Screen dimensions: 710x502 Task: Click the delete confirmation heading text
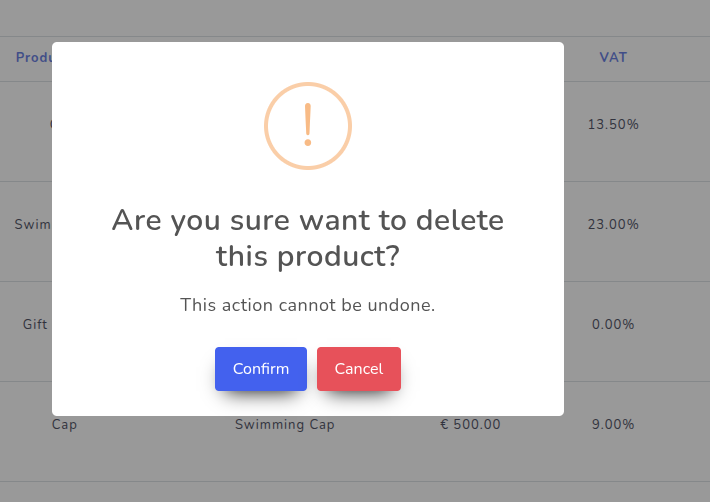[308, 238]
